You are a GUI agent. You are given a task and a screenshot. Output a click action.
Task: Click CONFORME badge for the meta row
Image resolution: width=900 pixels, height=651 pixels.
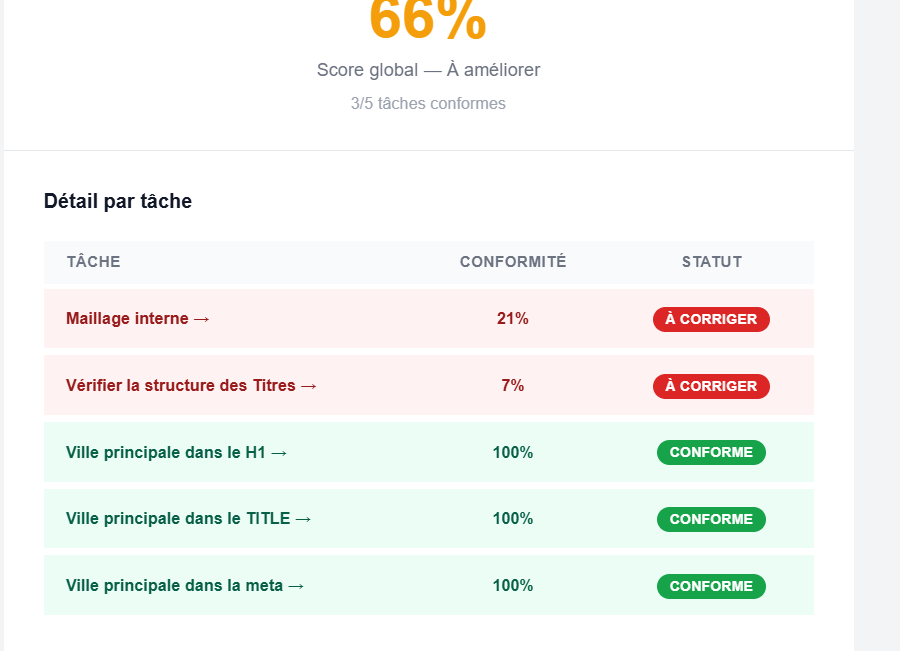tap(711, 586)
